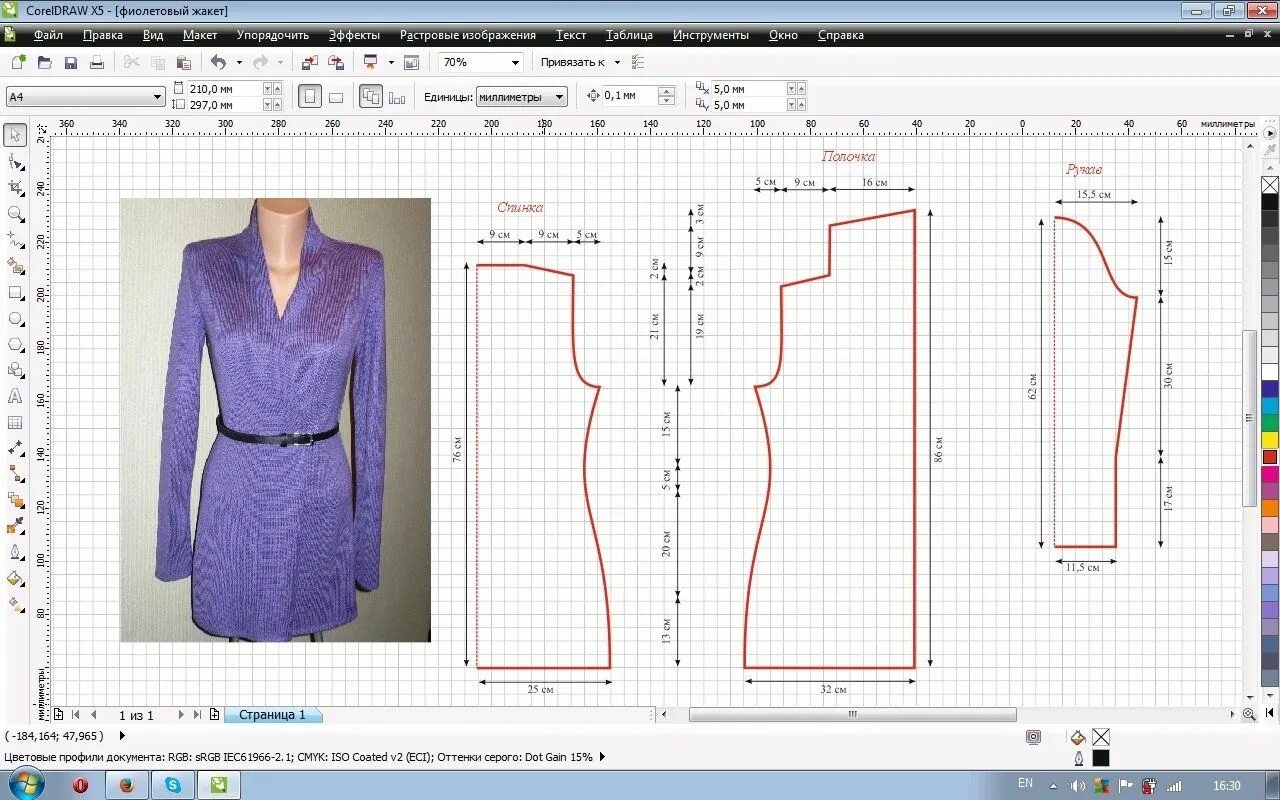Open the snap Options icon
Screen dimensions: 1280x800
[x=638, y=62]
